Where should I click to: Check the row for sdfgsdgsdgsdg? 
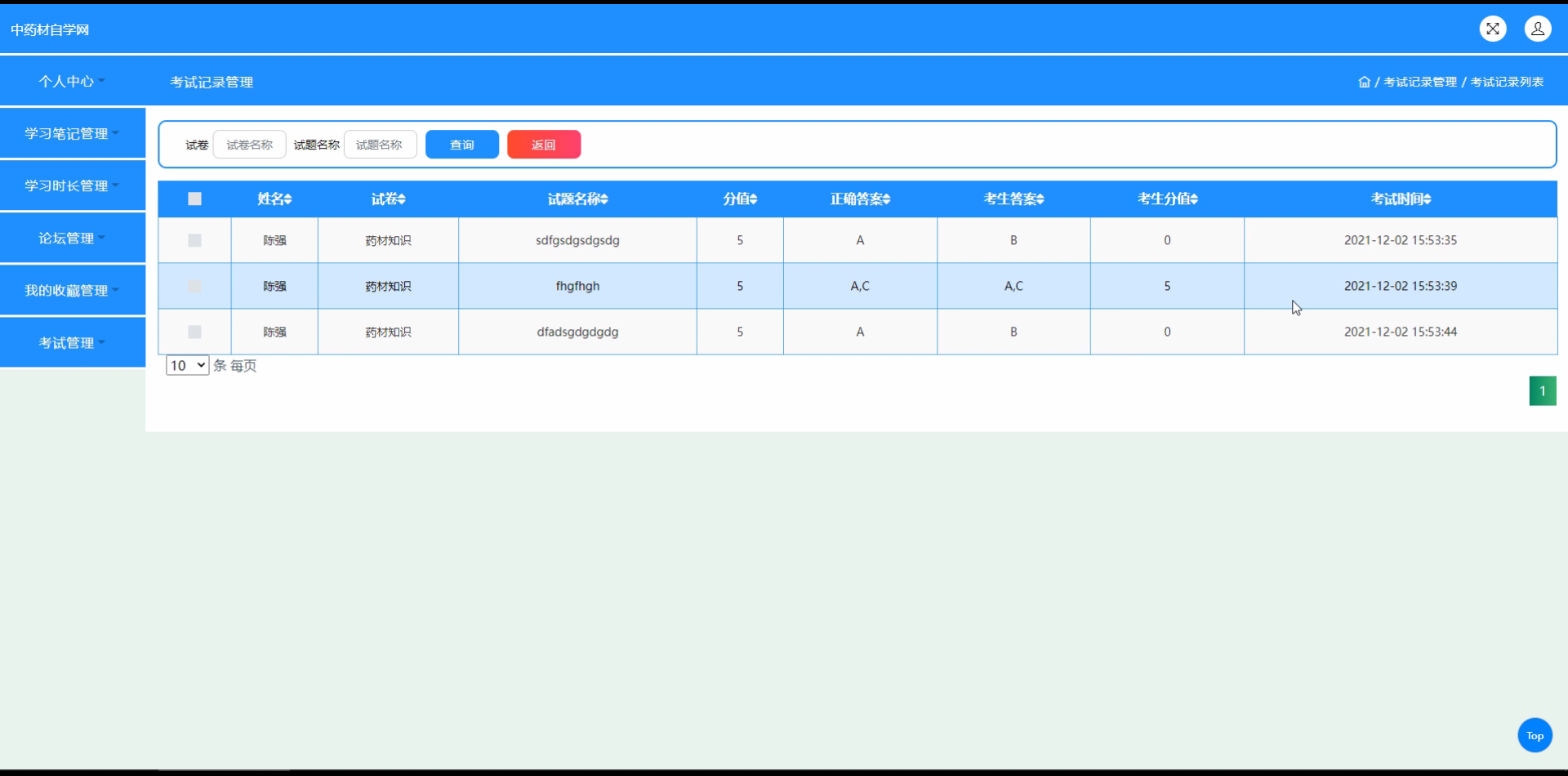click(194, 240)
